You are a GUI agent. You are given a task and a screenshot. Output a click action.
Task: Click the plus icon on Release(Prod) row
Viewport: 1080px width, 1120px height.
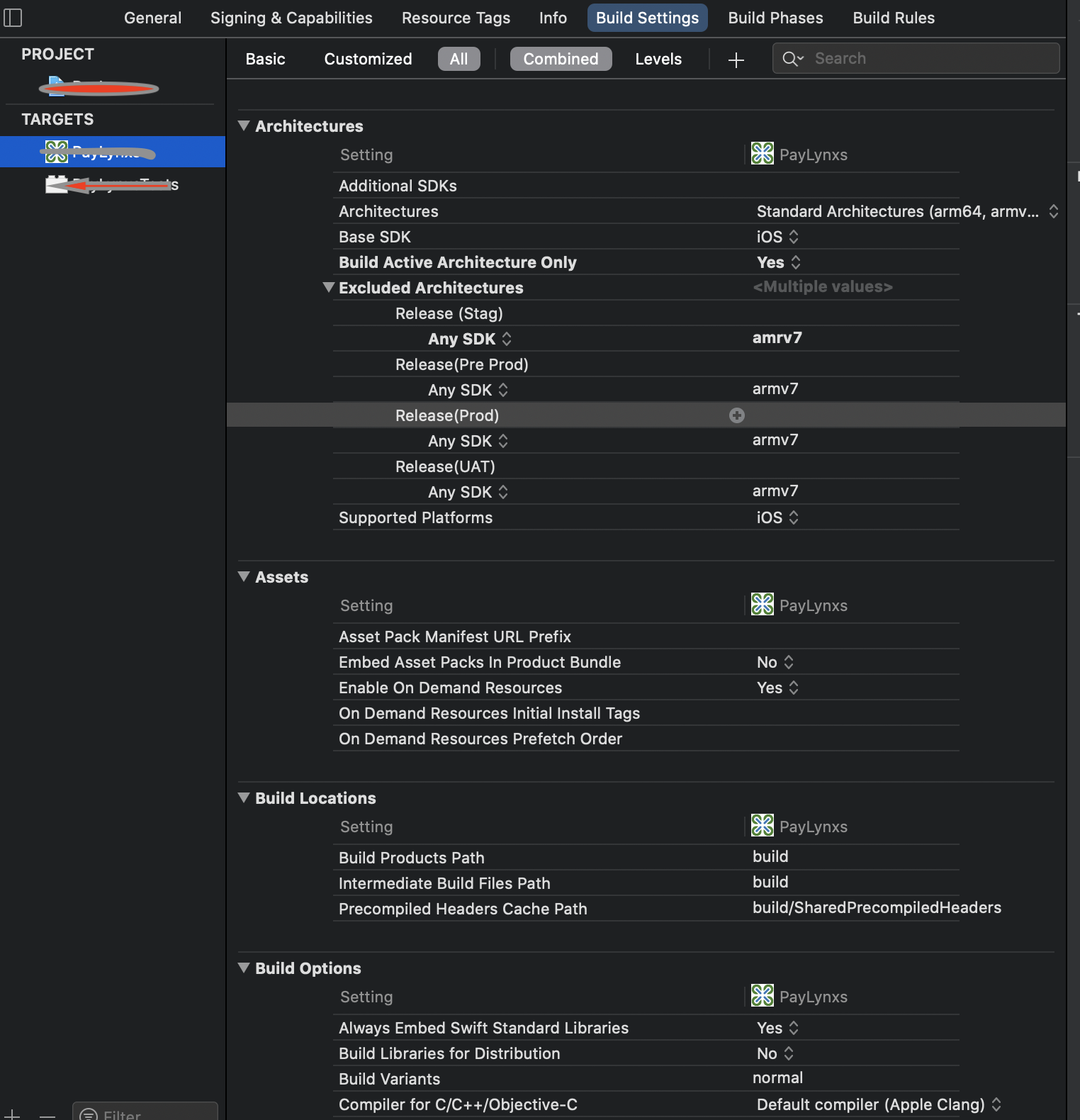tap(737, 415)
